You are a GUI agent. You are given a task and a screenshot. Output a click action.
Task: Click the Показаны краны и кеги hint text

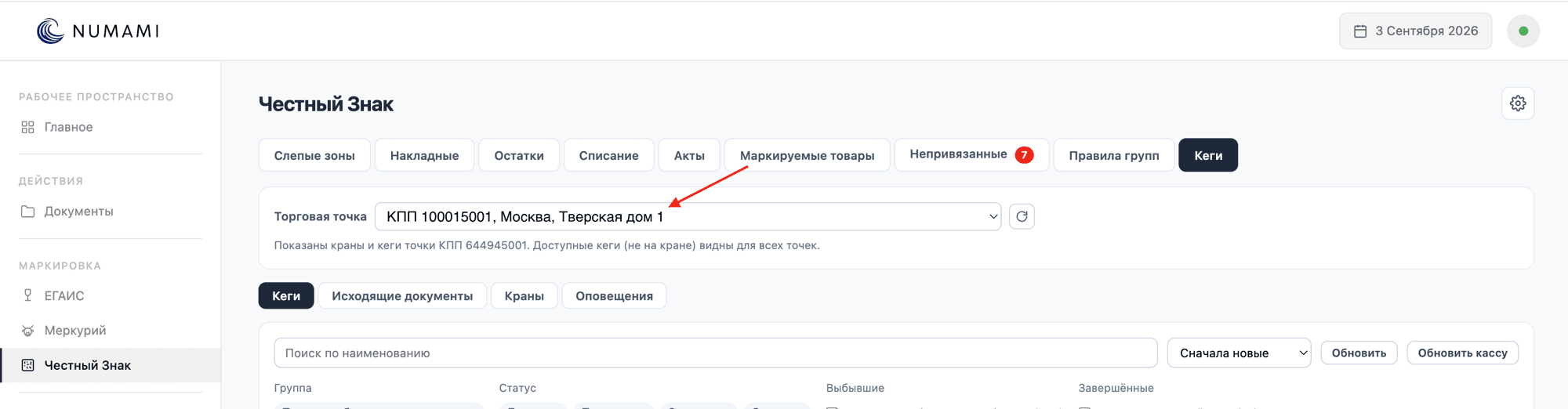[546, 245]
